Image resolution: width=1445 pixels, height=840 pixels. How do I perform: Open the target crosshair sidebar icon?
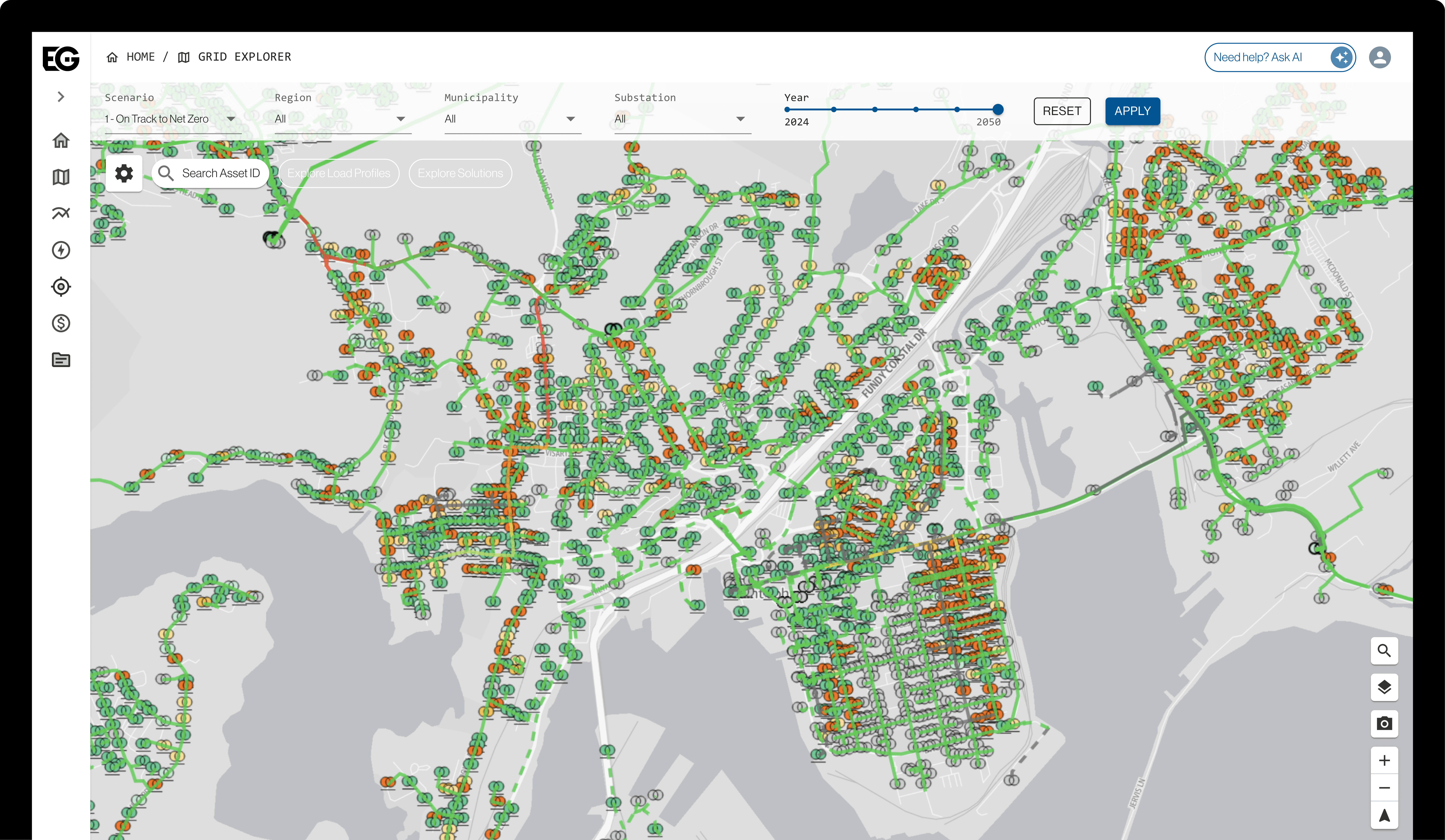coord(61,287)
